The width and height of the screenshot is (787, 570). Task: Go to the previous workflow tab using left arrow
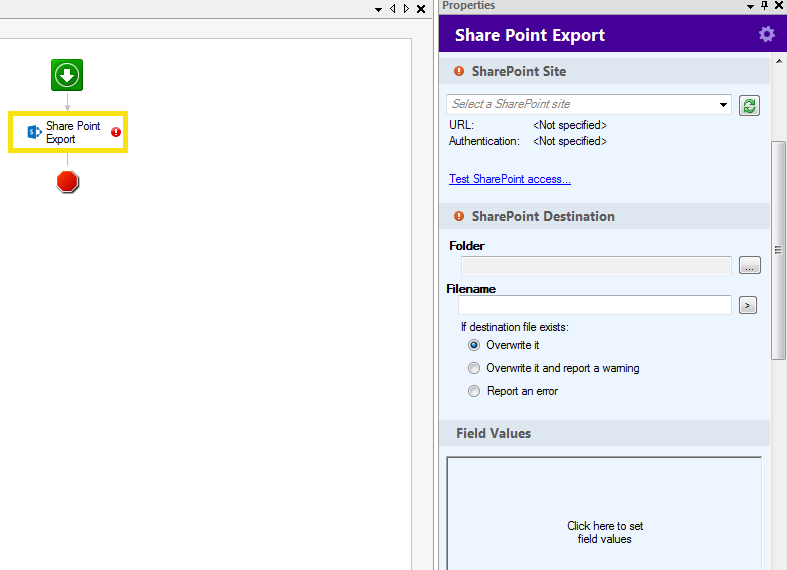point(392,9)
